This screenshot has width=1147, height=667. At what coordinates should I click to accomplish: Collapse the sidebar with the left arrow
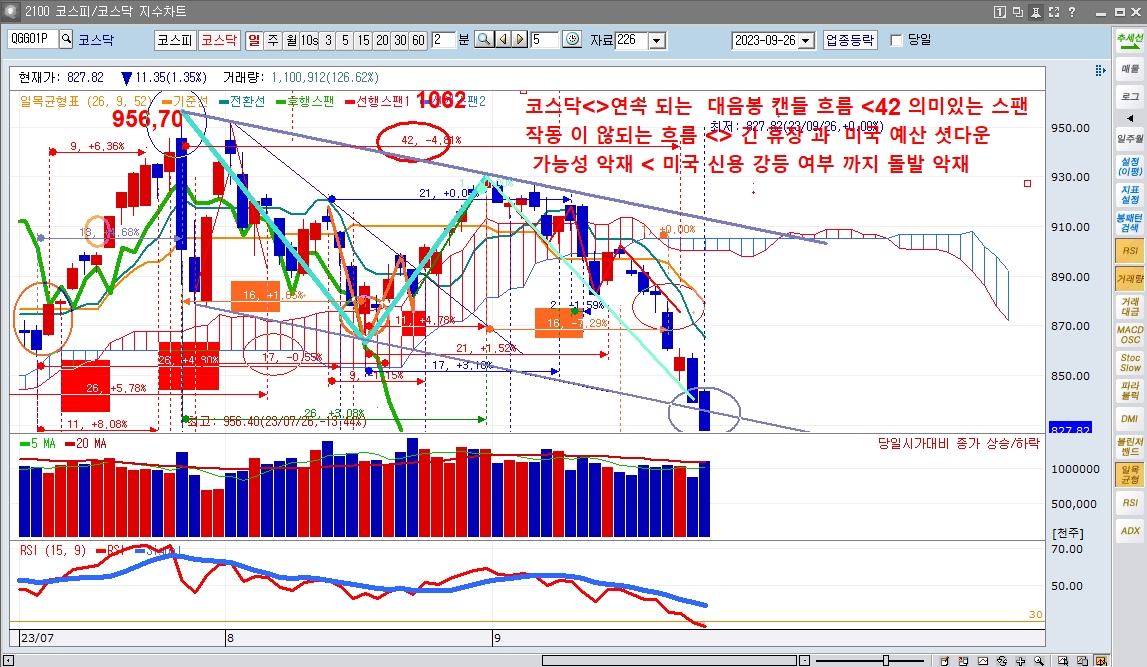[1129, 118]
